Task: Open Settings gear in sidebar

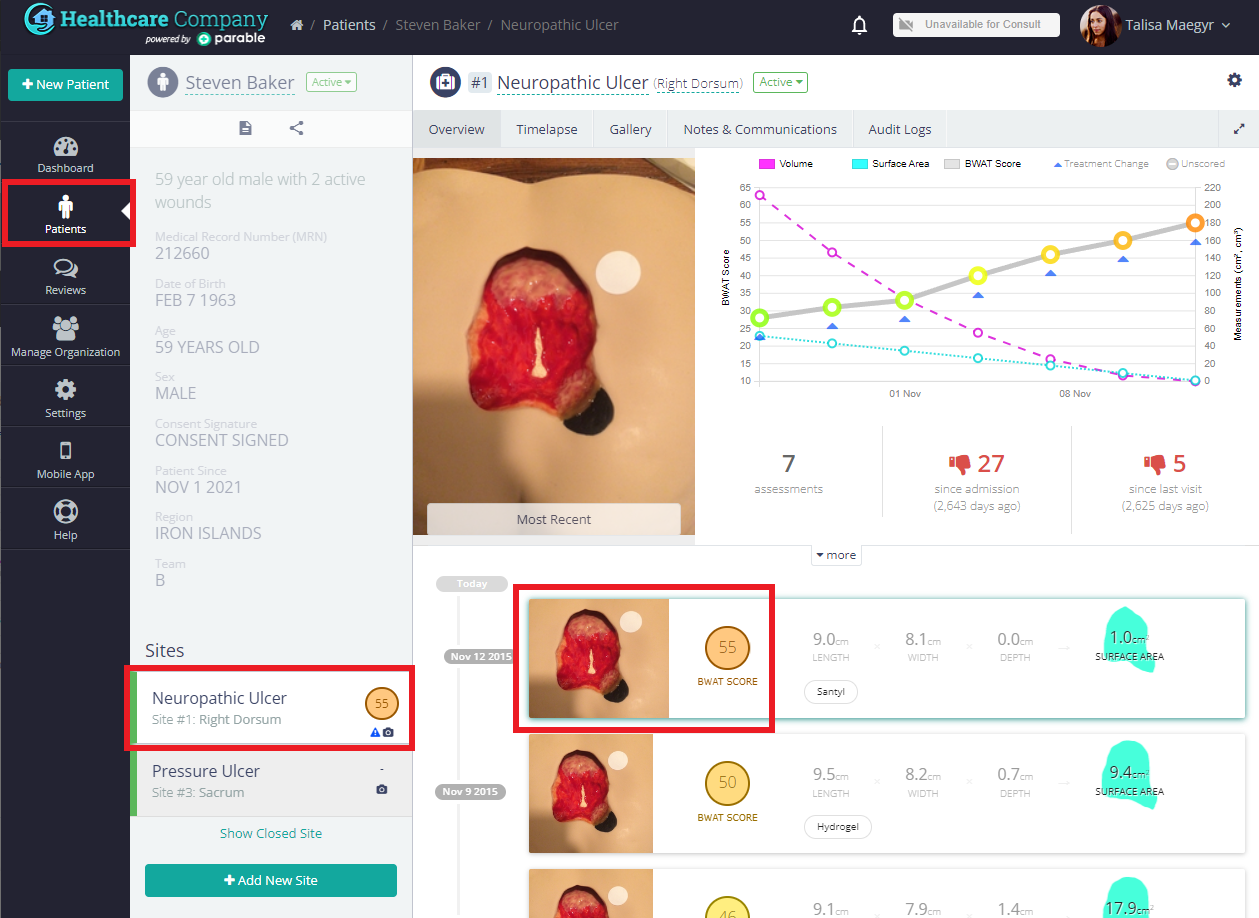Action: click(66, 390)
